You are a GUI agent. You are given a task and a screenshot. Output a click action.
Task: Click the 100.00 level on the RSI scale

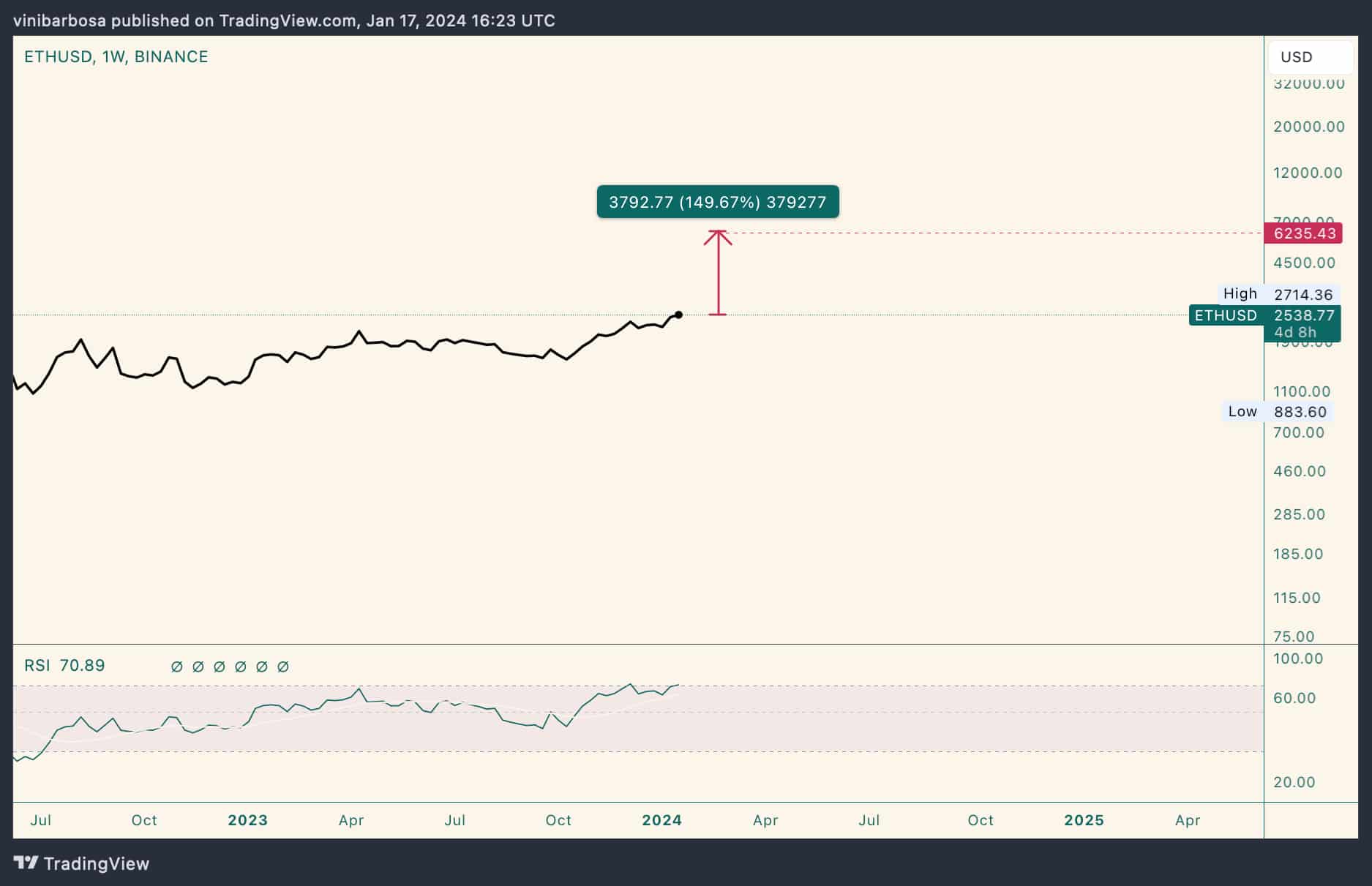pyautogui.click(x=1297, y=658)
